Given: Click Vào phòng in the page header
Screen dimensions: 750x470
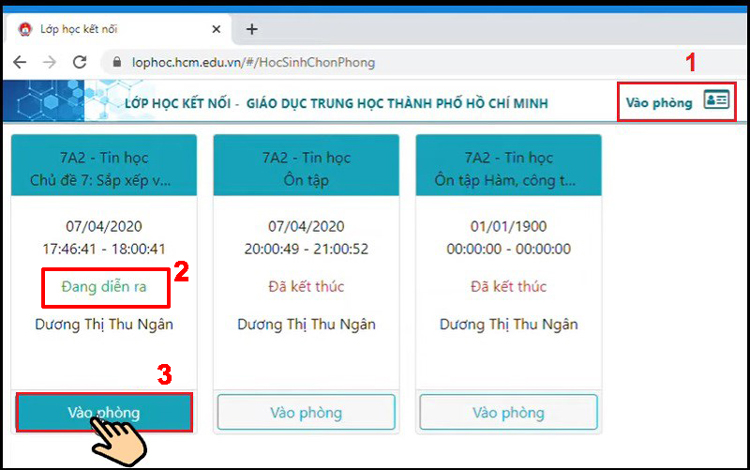Looking at the screenshot, I should (659, 103).
